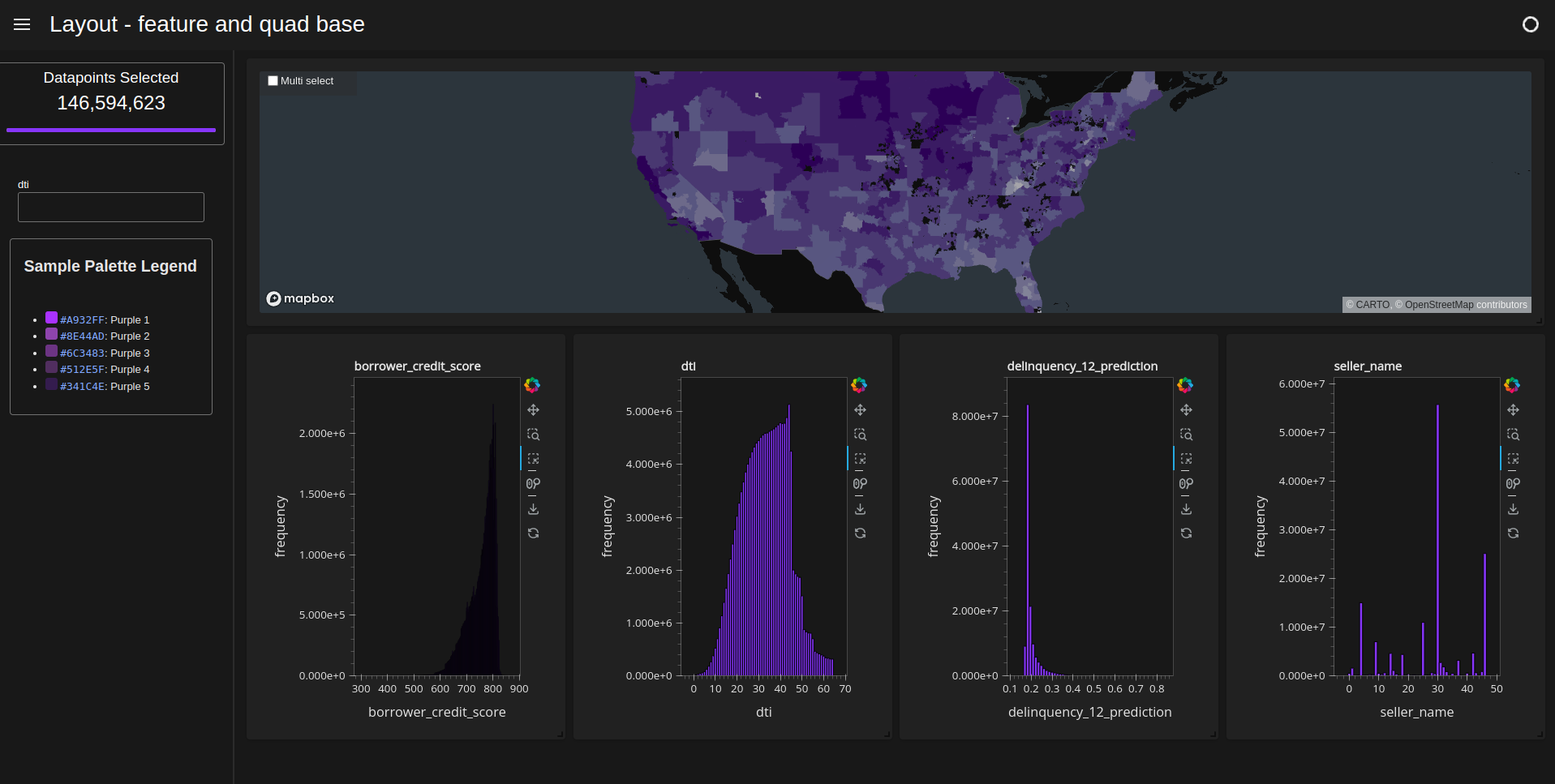The height and width of the screenshot is (784, 1555).
Task: Open the mapbox logo link on the map
Action: point(300,298)
